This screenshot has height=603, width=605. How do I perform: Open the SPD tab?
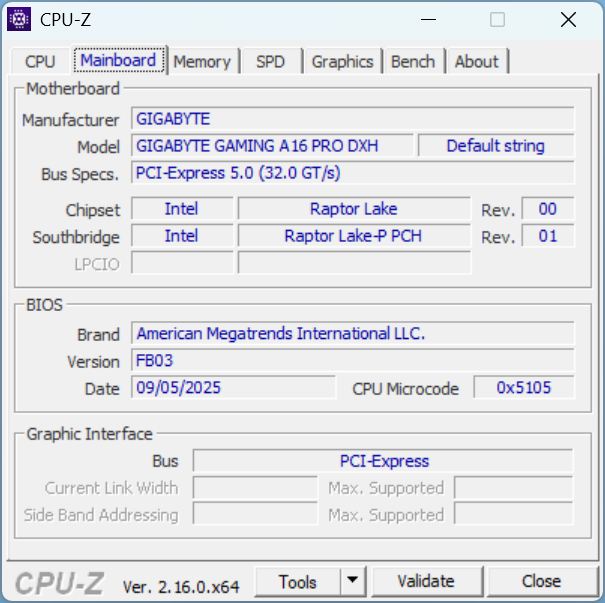pyautogui.click(x=270, y=62)
